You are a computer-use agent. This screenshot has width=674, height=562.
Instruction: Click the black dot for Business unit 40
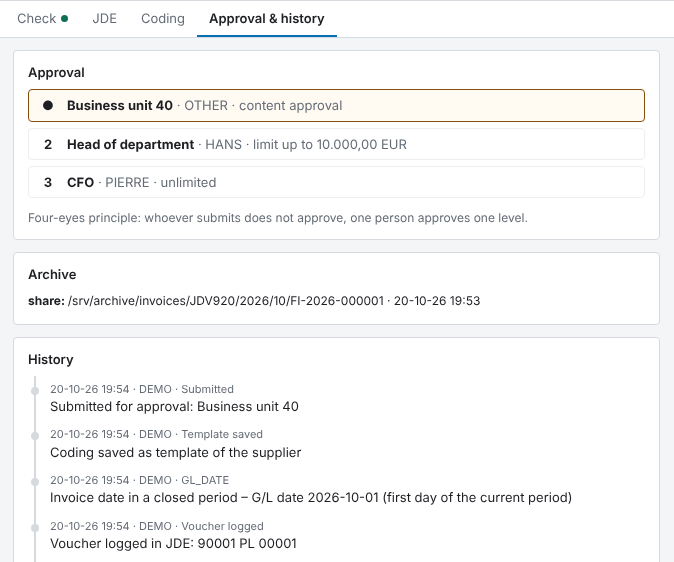click(48, 105)
